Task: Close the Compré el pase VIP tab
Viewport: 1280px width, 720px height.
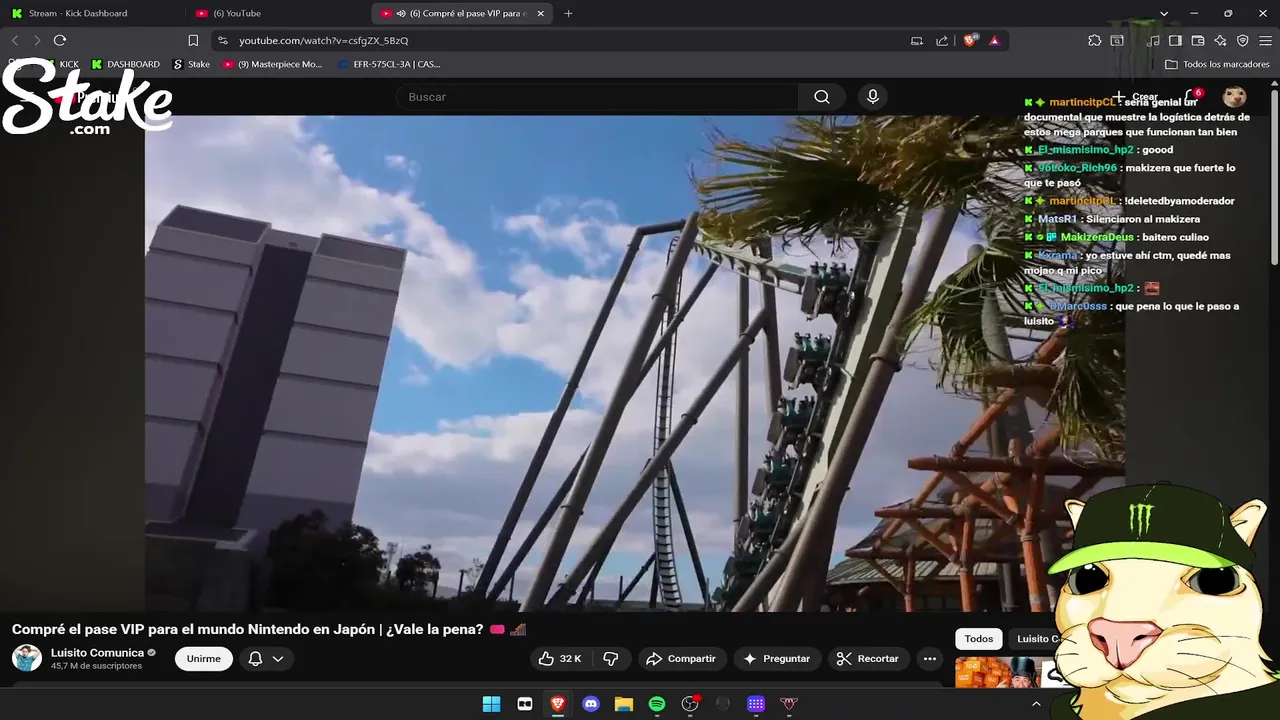Action: click(x=541, y=13)
